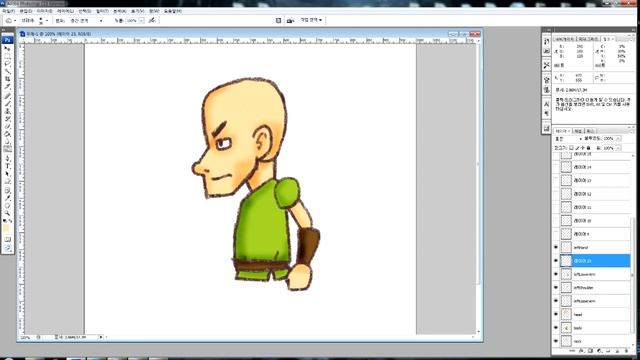The image size is (640, 360).
Task: Click the Photoshop Ps logo atop toolbox
Action: click(7, 40)
